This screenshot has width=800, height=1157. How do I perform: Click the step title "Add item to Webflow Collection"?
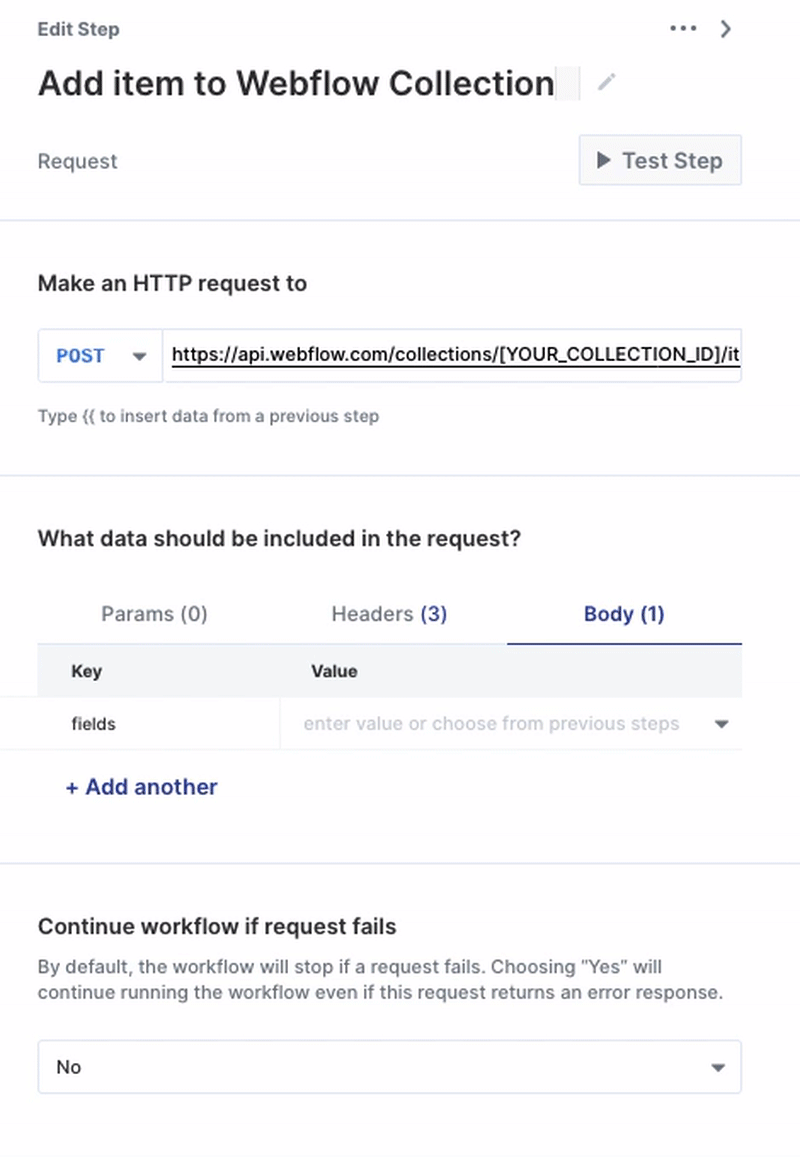pyautogui.click(x=296, y=83)
